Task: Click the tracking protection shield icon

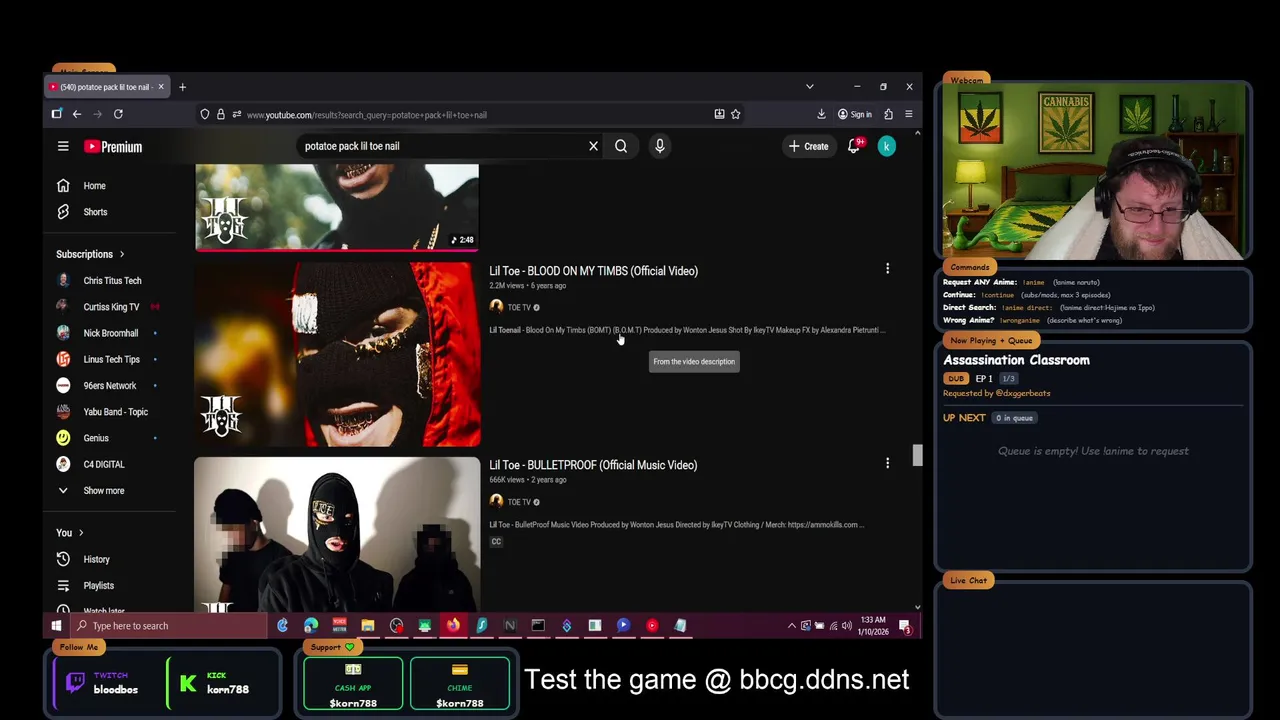Action: [205, 114]
